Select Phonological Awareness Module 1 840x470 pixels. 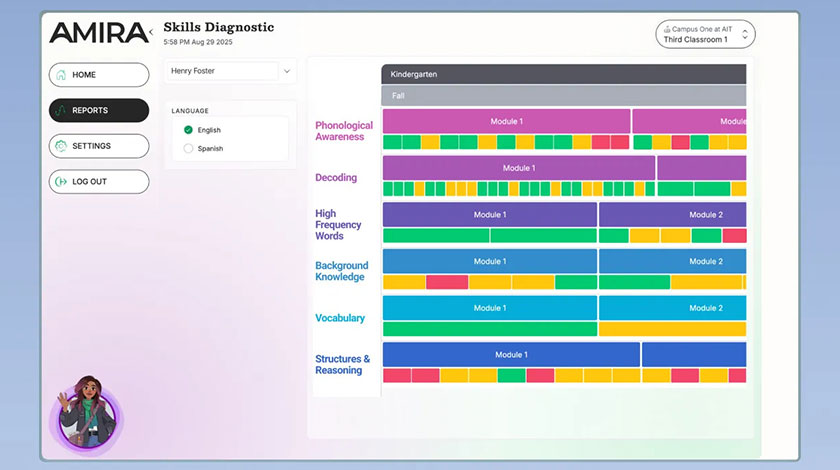[x=506, y=121]
